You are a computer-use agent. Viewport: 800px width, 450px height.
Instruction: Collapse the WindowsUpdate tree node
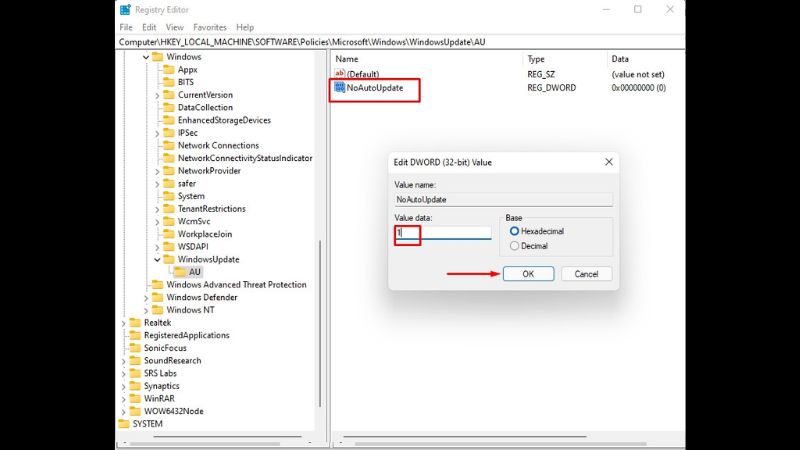coord(157,260)
